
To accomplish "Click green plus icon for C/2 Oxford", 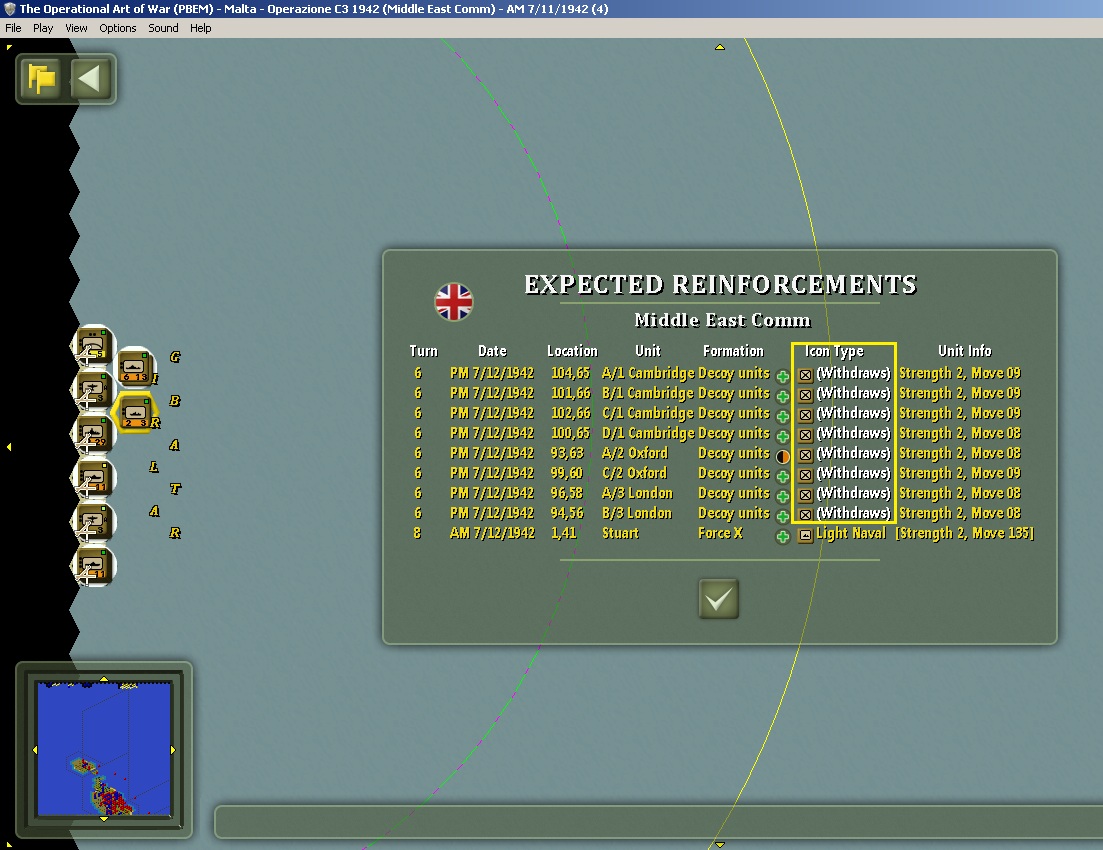I will pos(782,476).
